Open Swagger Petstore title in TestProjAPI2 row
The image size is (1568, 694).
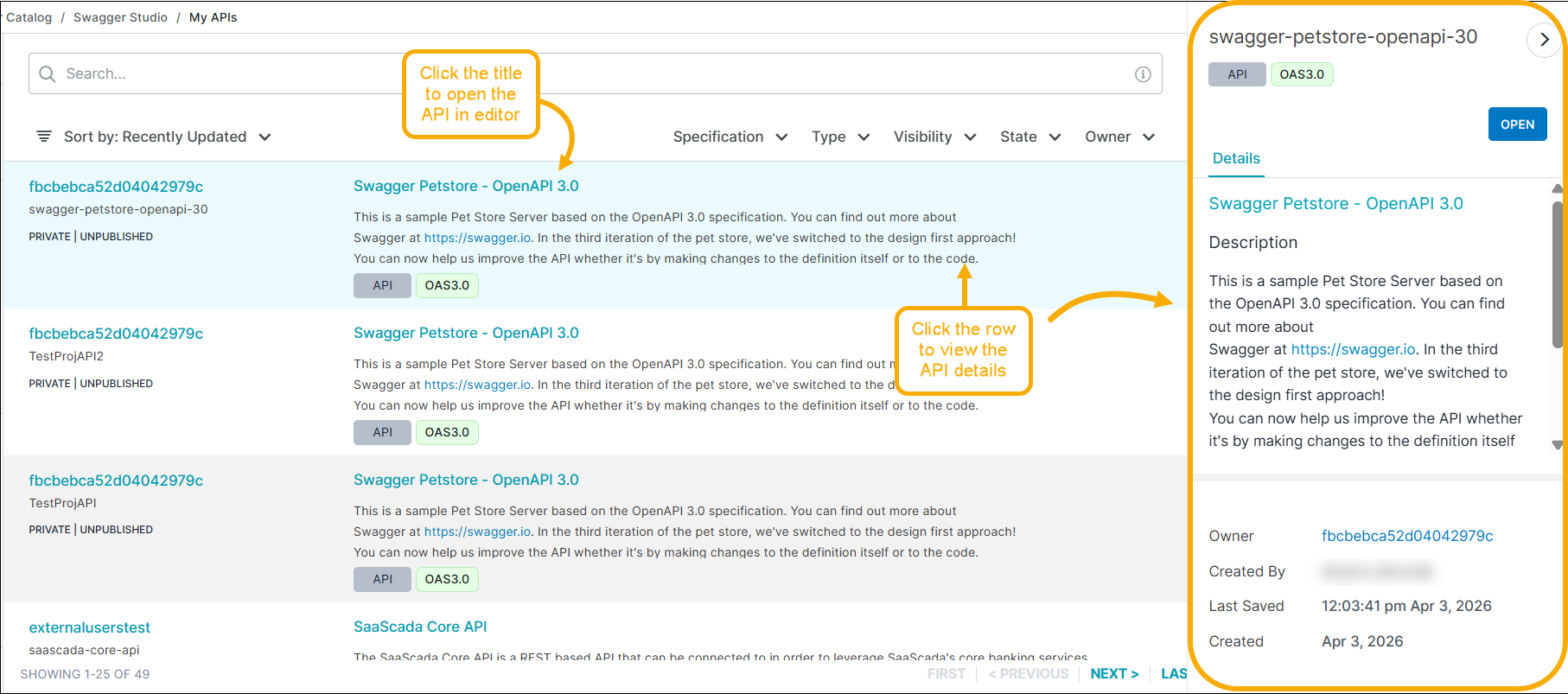466,333
